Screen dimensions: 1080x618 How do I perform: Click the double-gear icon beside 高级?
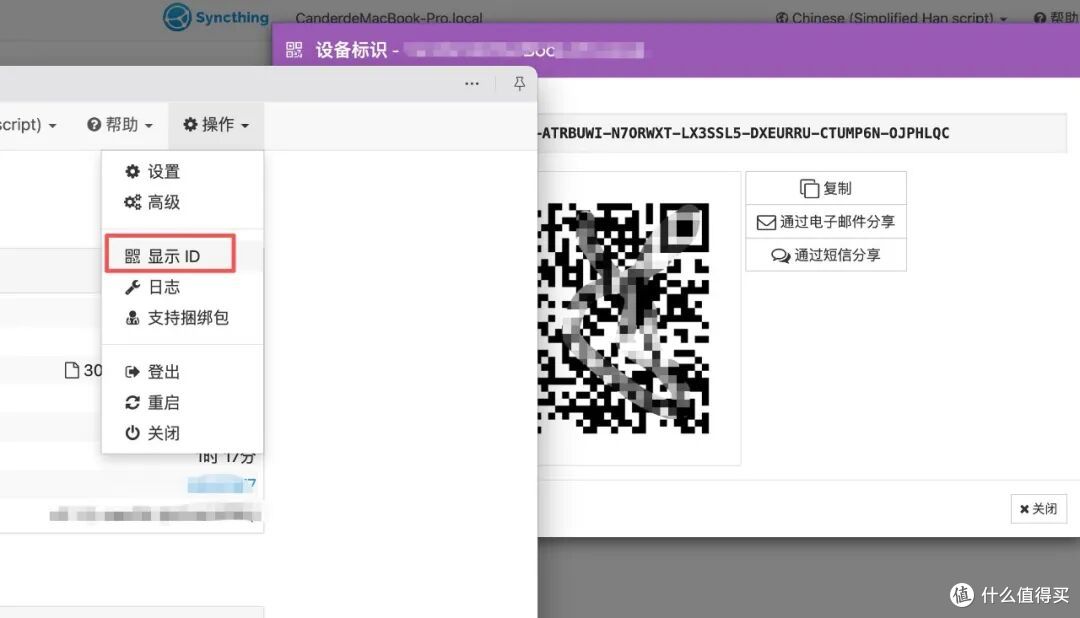(132, 202)
